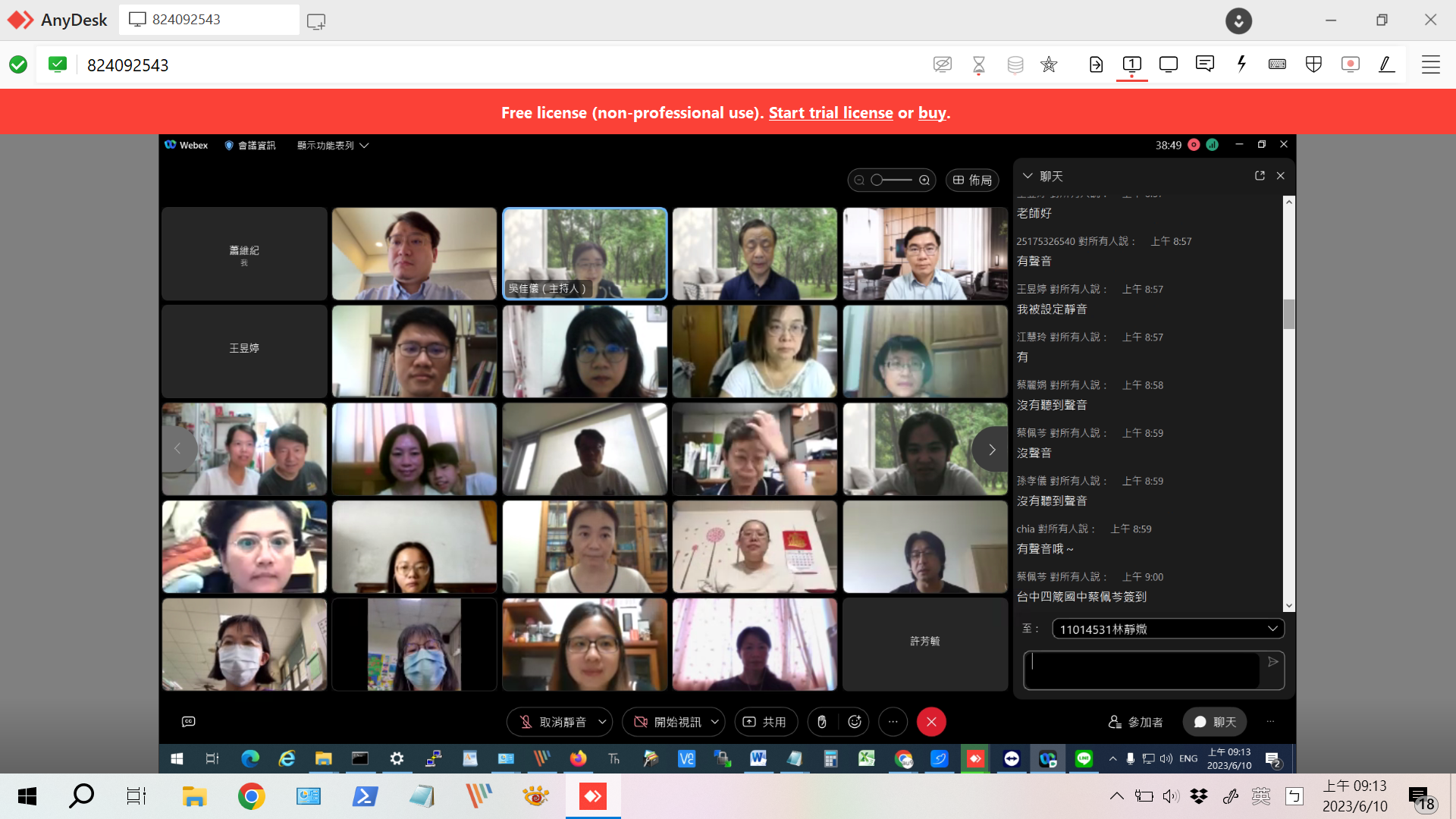Pop out the Webex chat panel
The image size is (1456, 819).
click(x=1260, y=176)
